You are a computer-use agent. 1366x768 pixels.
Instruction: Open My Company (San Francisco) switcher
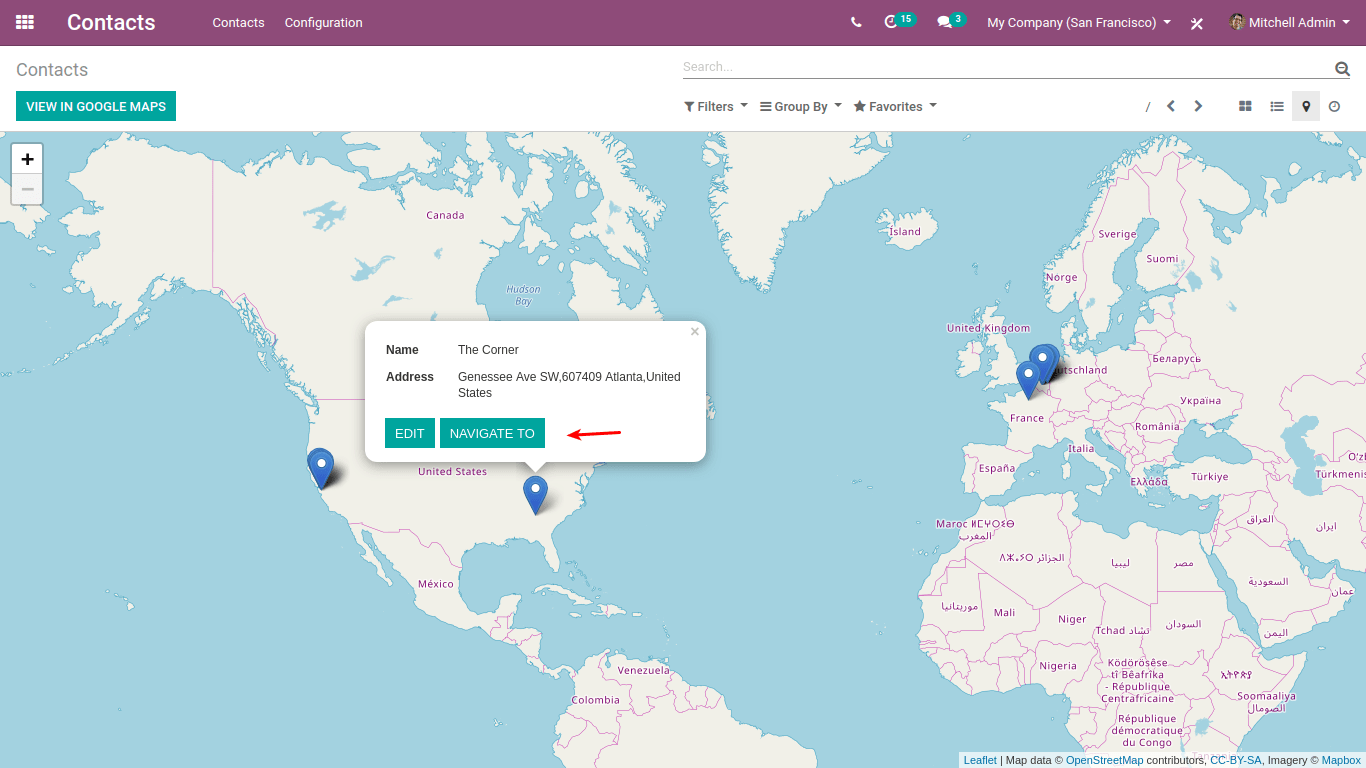click(x=1079, y=22)
